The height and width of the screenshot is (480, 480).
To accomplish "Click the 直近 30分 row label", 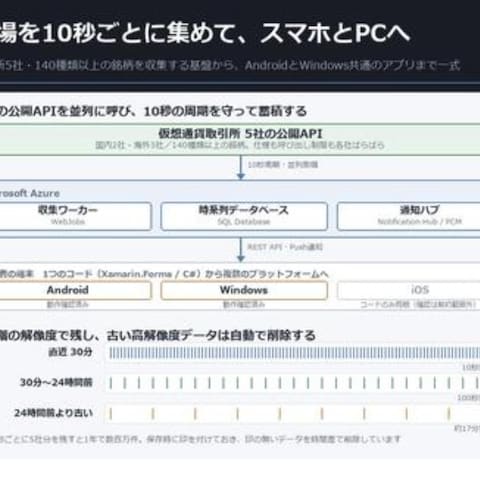I will click(x=70, y=352).
